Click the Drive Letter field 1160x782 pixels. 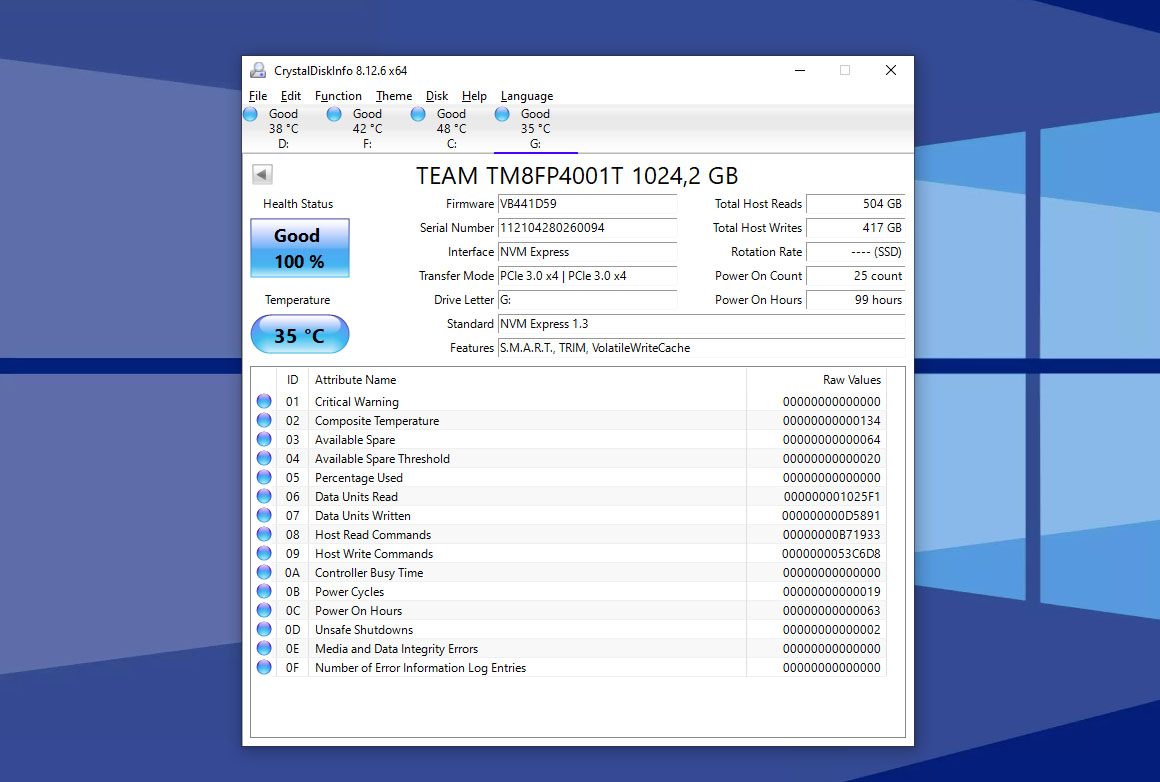pyautogui.click(x=587, y=300)
